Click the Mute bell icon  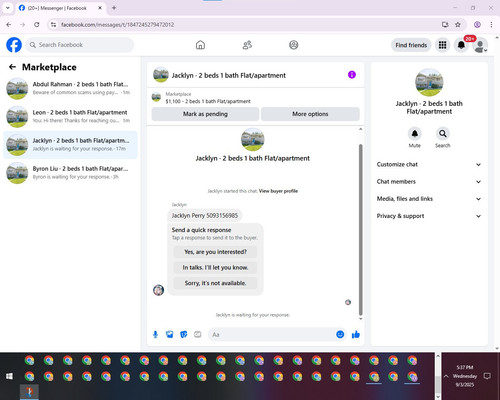click(415, 134)
